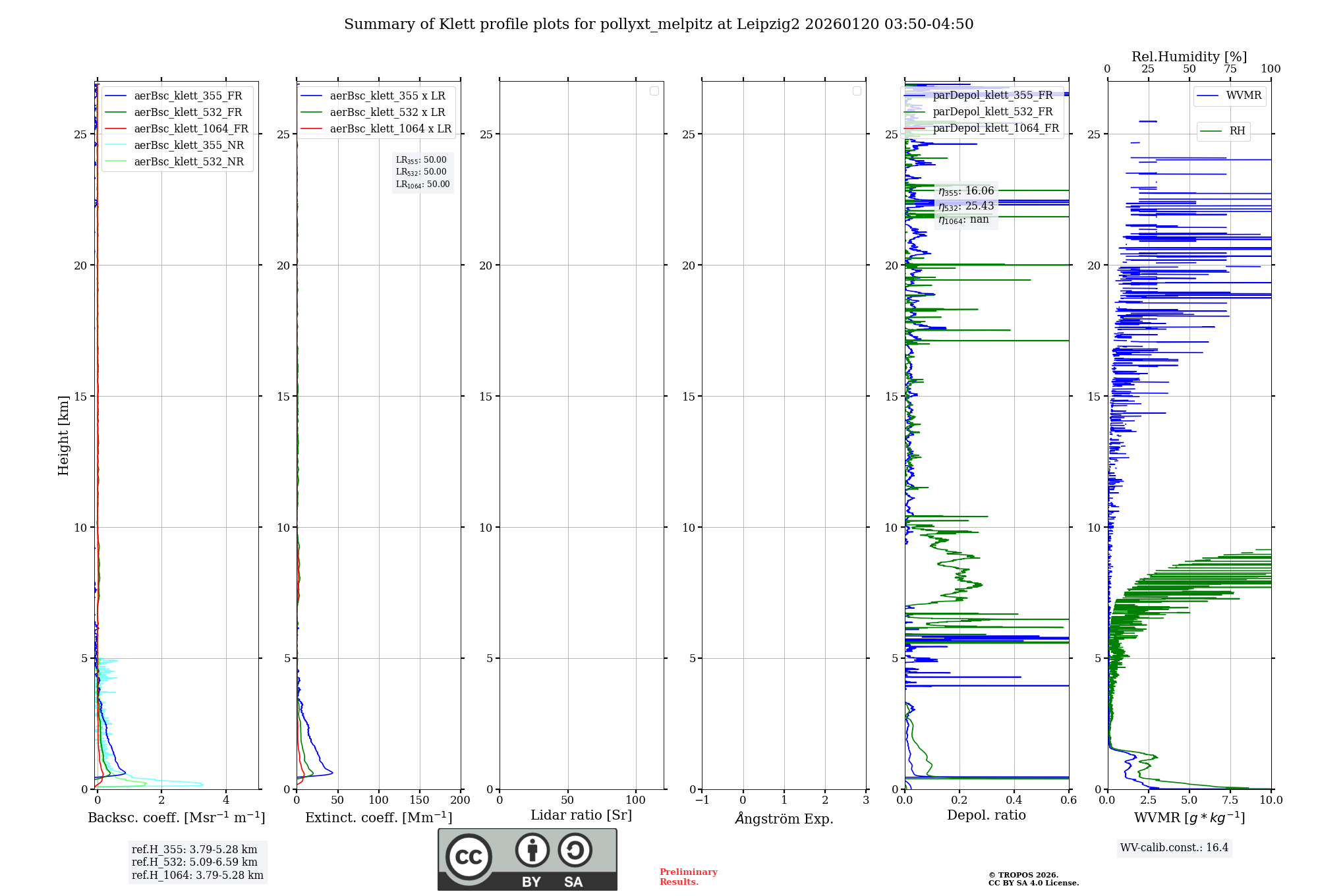Click the Creative Commons CC circle icon

pyautogui.click(x=469, y=856)
